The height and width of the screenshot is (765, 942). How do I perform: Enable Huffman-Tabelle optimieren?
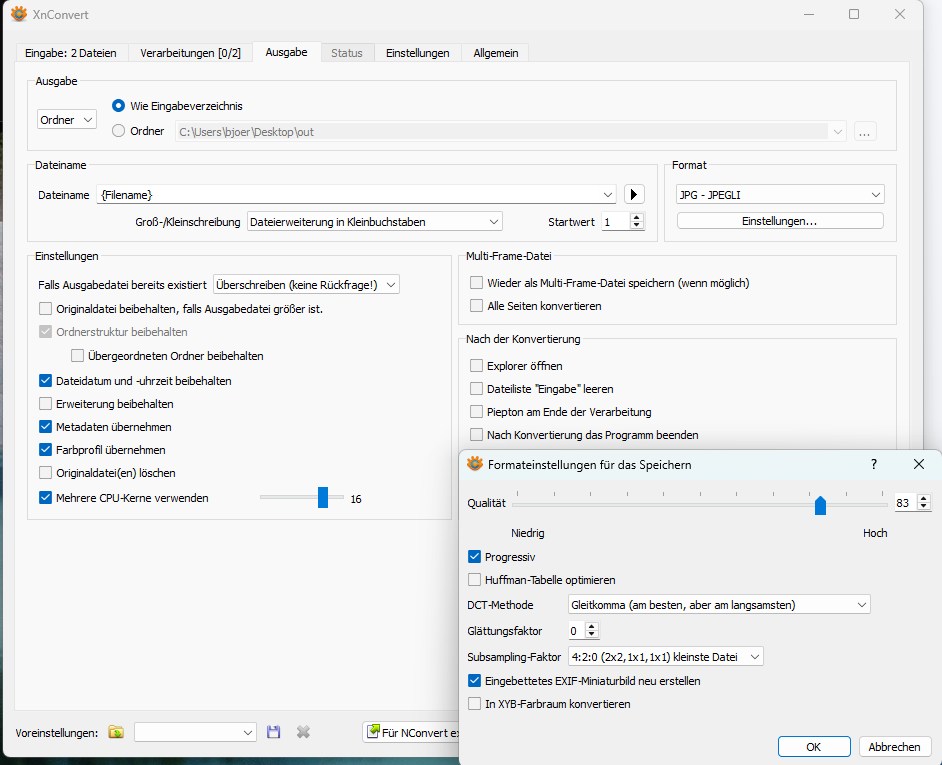tap(474, 580)
